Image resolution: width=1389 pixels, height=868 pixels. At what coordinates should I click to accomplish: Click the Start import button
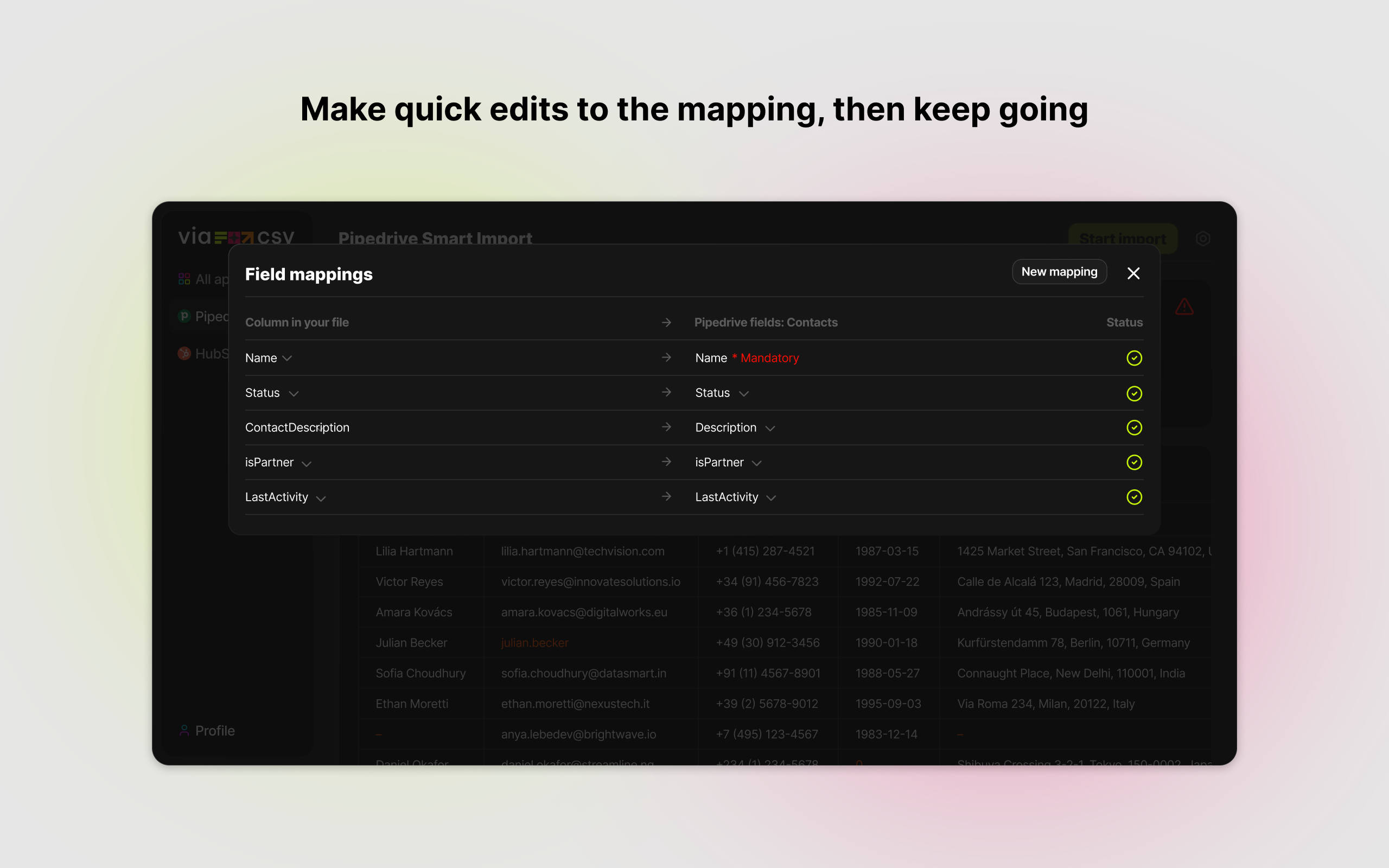[x=1122, y=239]
